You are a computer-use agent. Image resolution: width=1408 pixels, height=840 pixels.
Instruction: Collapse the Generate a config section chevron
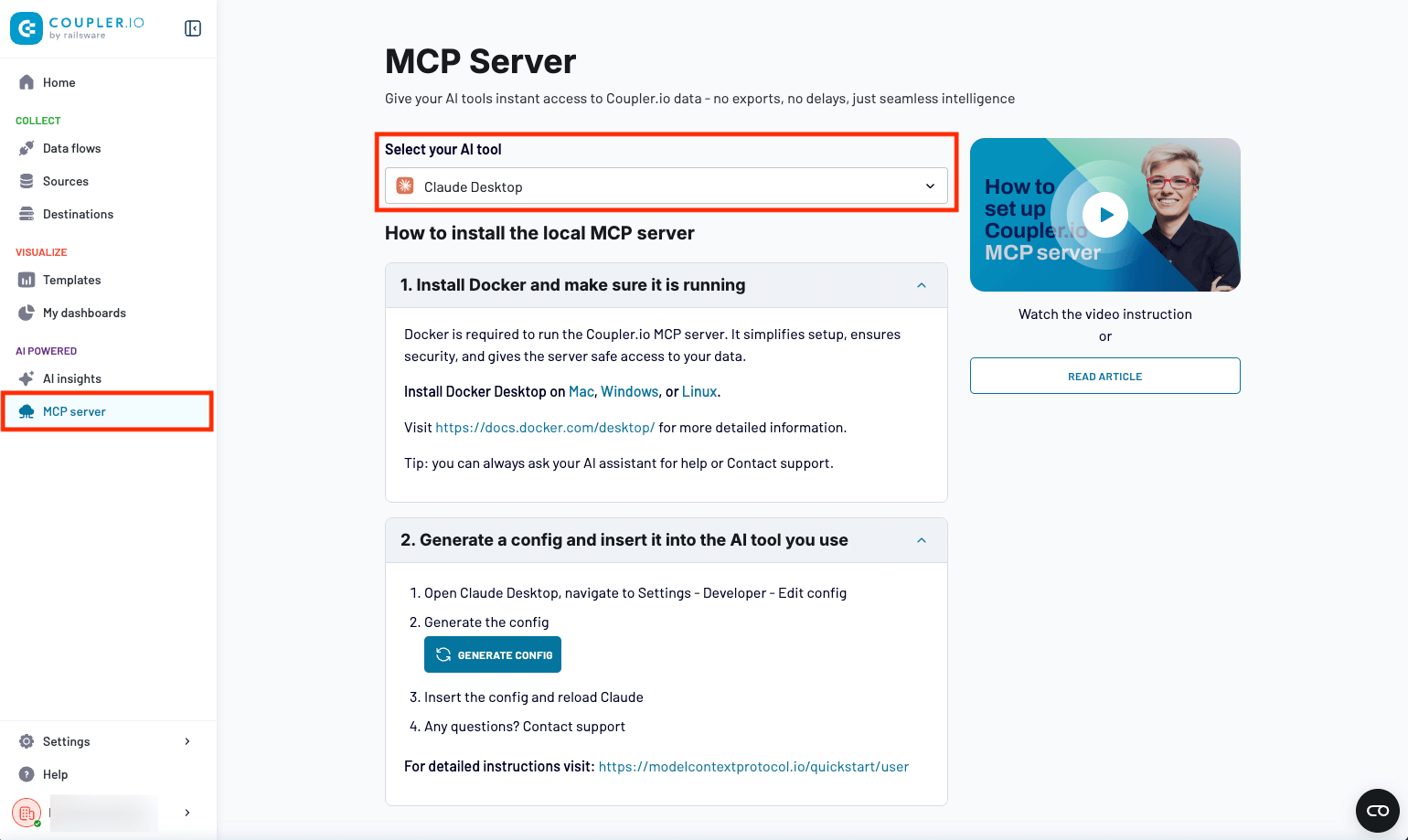point(922,540)
